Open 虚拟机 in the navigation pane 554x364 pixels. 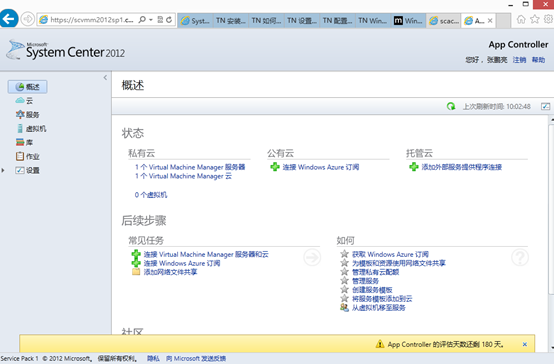click(x=31, y=129)
